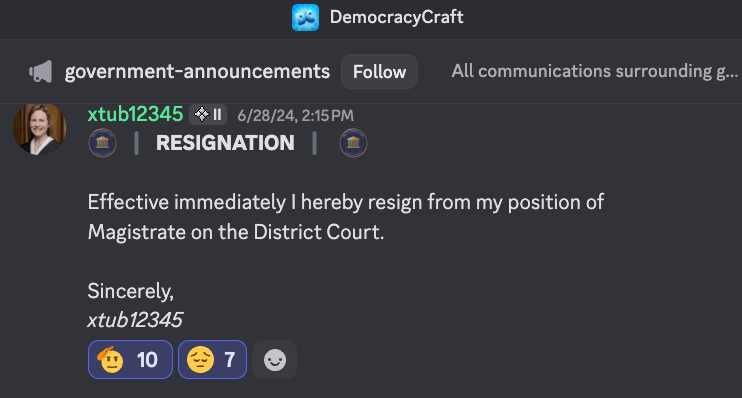
Task: Open xtub12345's profile avatar
Action: [39, 129]
